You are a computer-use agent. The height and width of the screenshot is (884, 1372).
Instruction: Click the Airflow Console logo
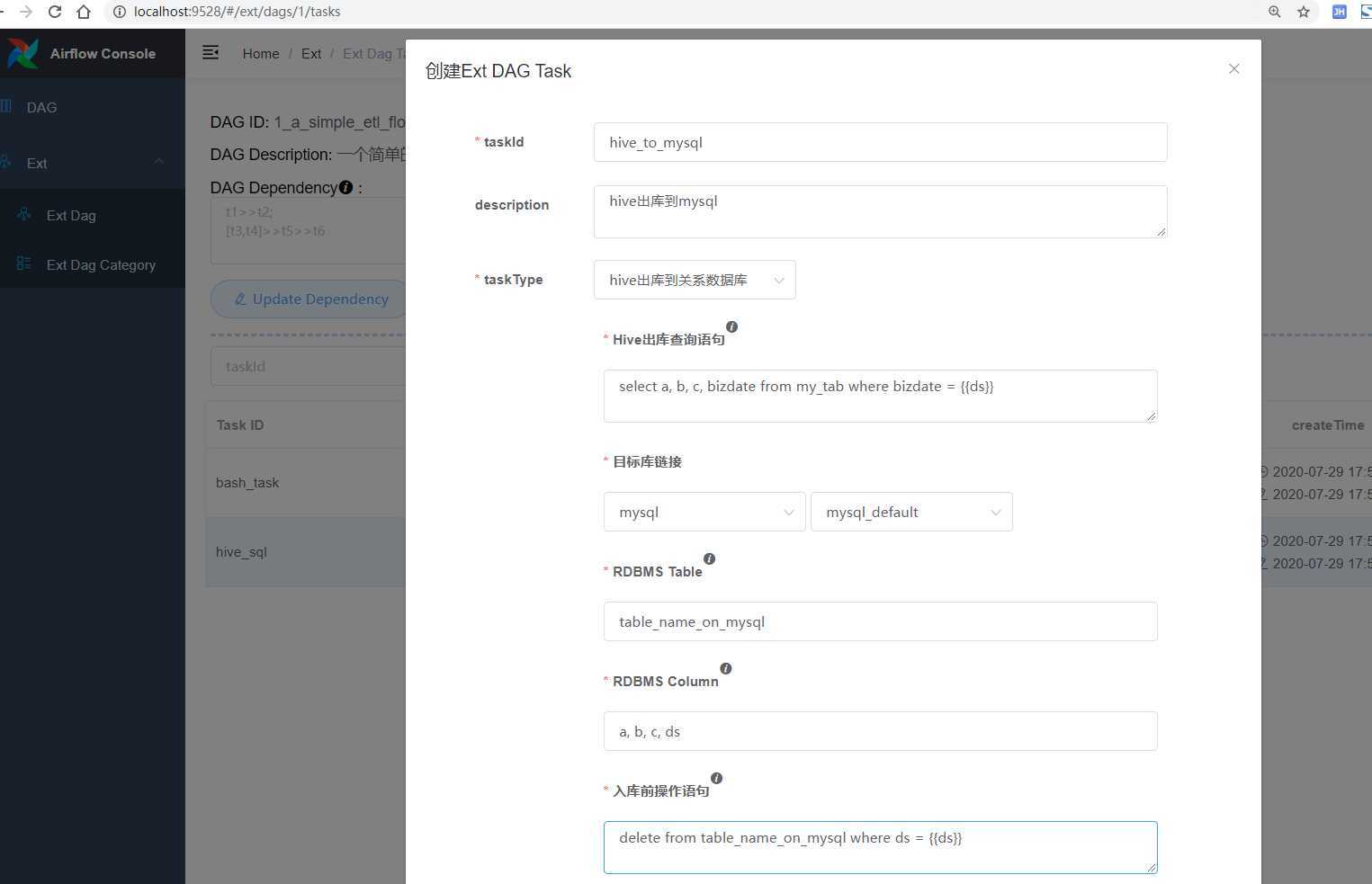coord(22,53)
